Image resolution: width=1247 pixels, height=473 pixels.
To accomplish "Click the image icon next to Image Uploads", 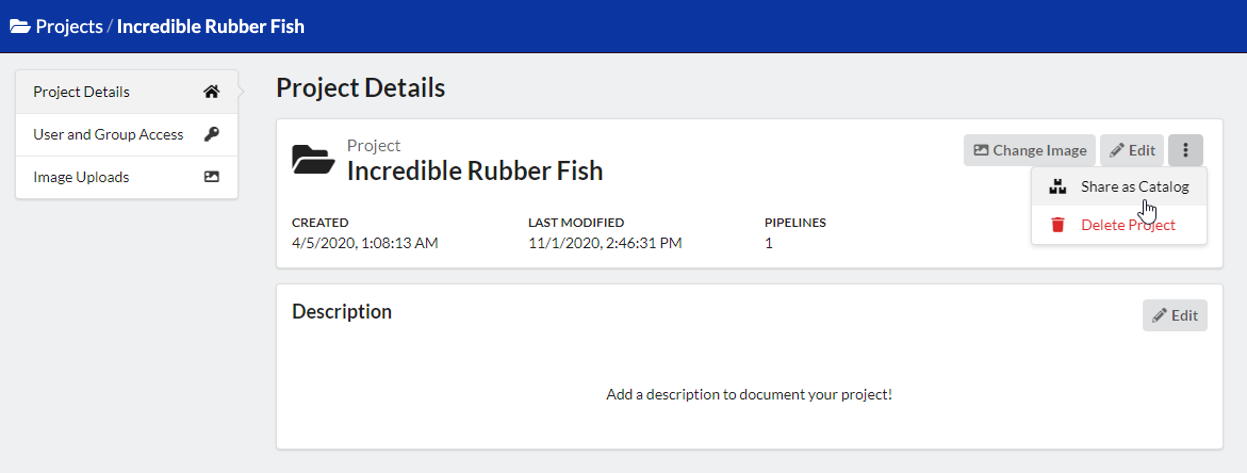I will coord(211,177).
